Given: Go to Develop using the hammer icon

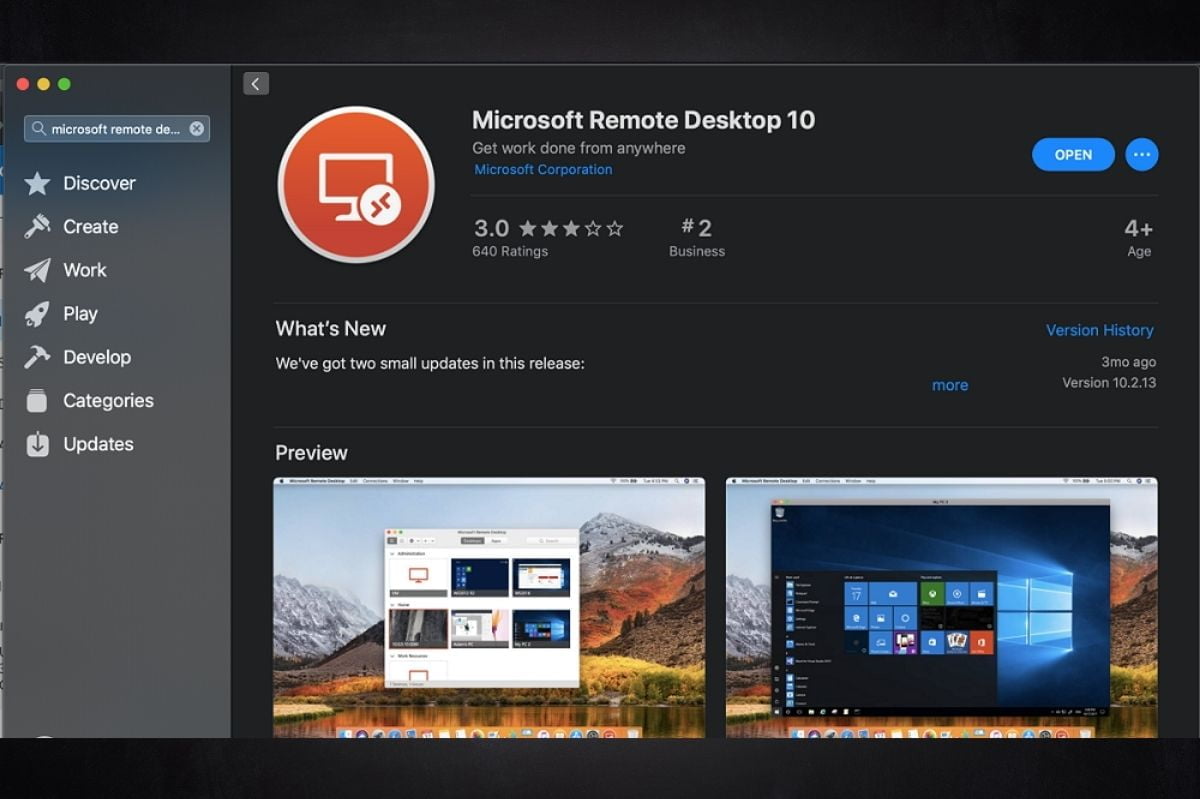Looking at the screenshot, I should 37,357.
